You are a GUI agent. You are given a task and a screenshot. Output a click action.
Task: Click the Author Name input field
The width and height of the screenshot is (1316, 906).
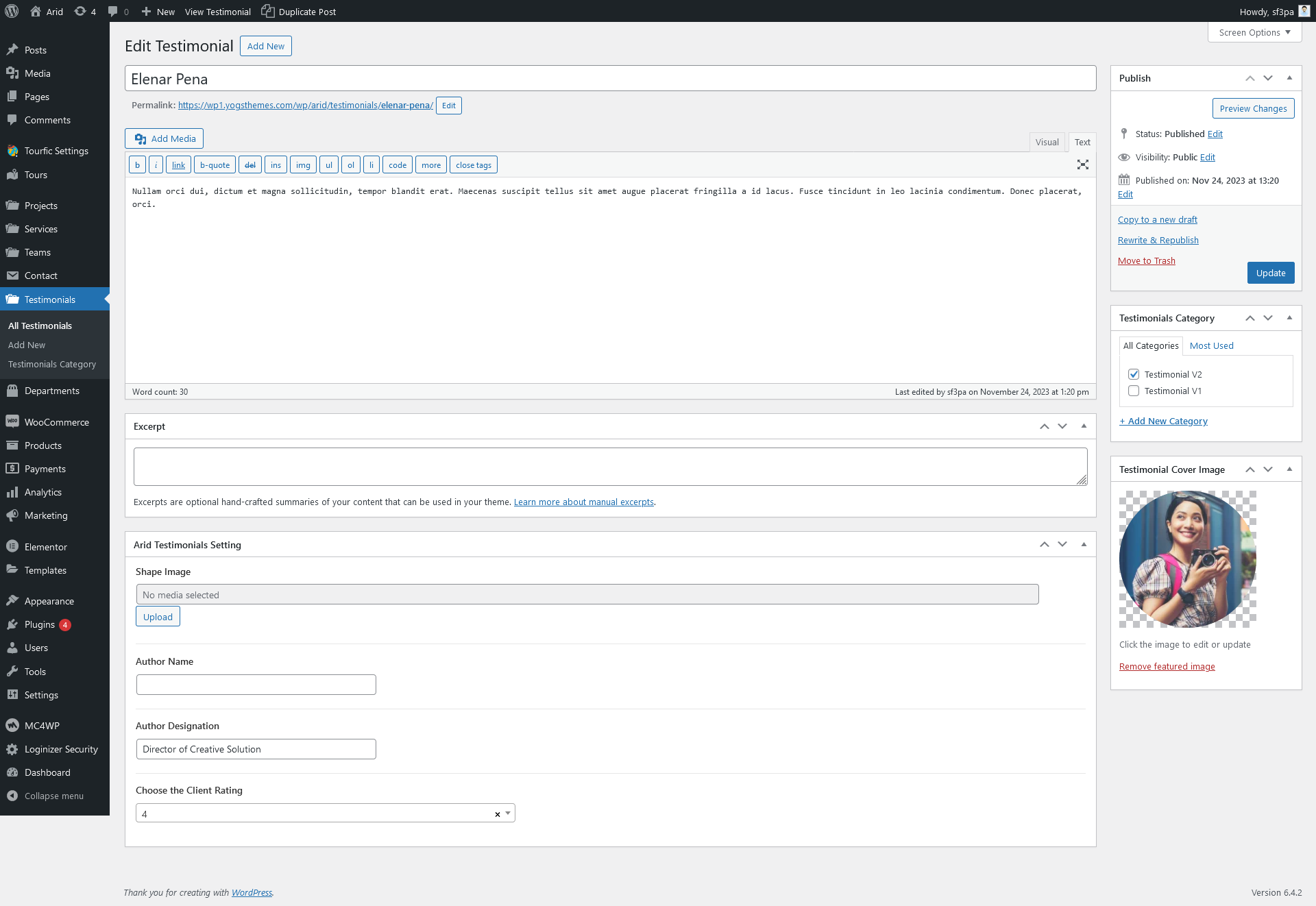tap(256, 685)
